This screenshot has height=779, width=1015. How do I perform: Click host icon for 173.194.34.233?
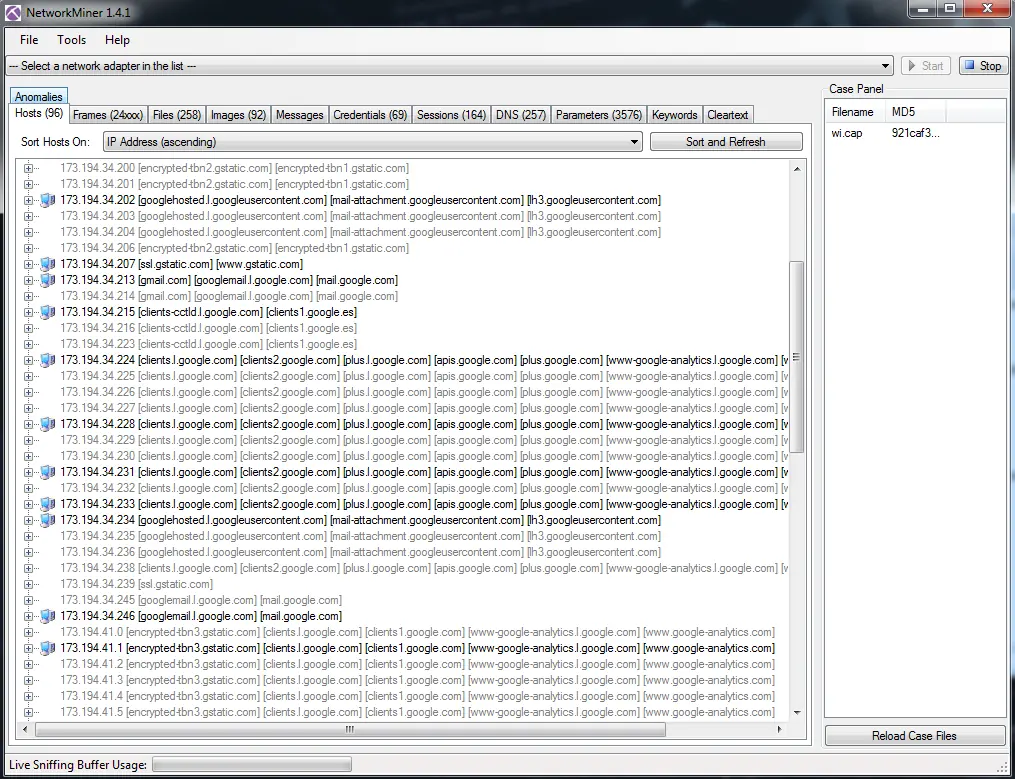[x=47, y=504]
